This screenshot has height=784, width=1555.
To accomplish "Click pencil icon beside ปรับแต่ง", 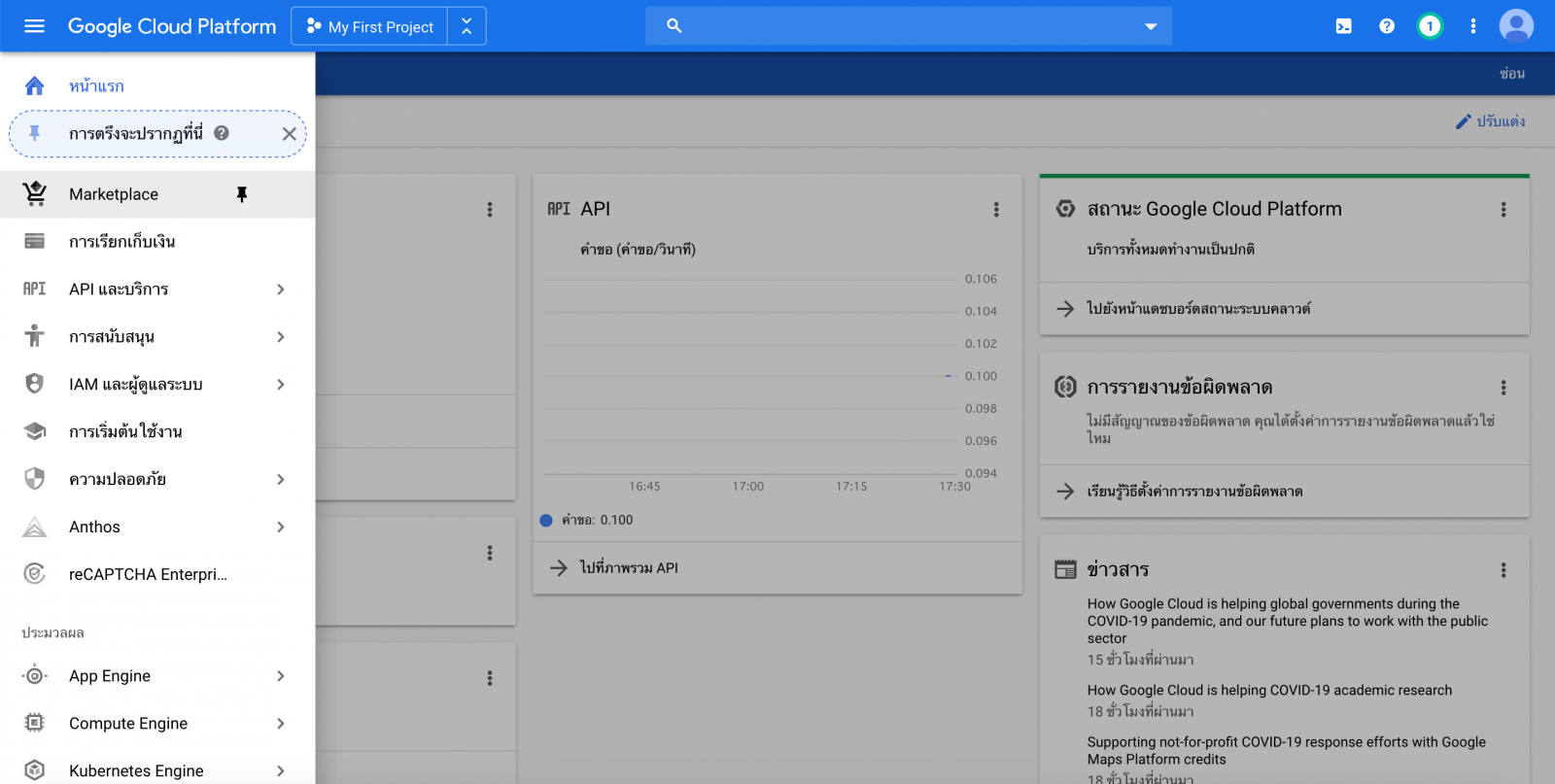I will 1464,121.
